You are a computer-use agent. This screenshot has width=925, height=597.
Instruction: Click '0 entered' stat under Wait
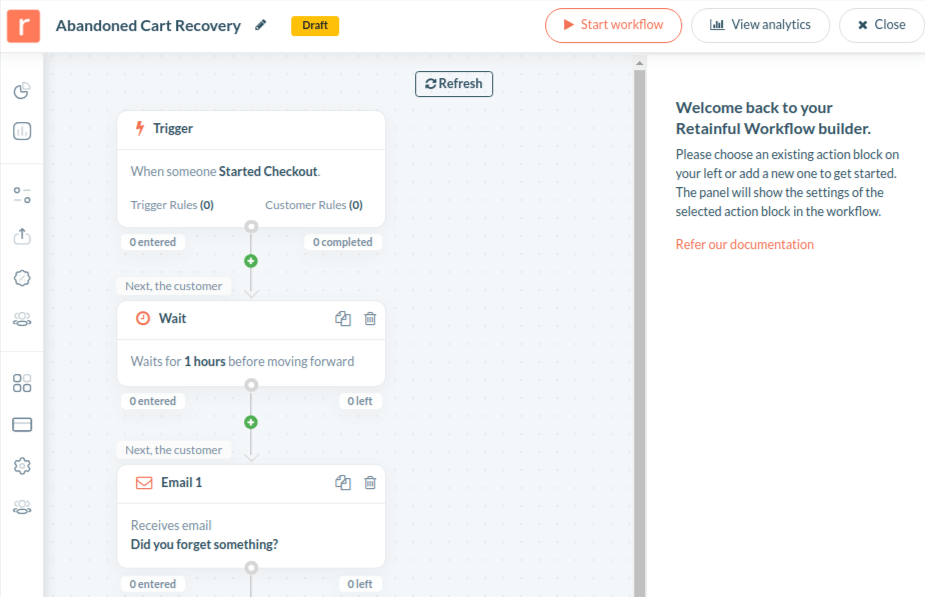pos(153,401)
